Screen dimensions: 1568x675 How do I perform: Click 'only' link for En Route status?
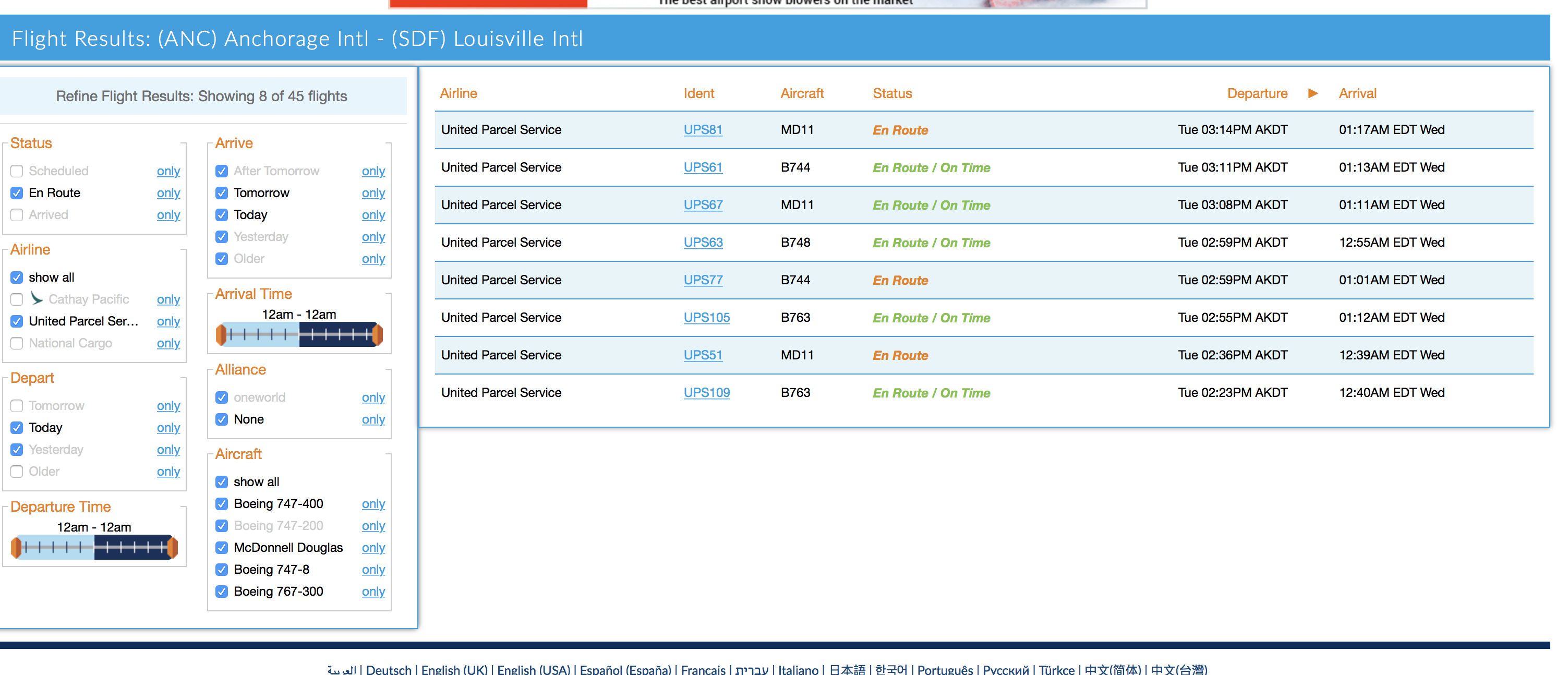168,193
